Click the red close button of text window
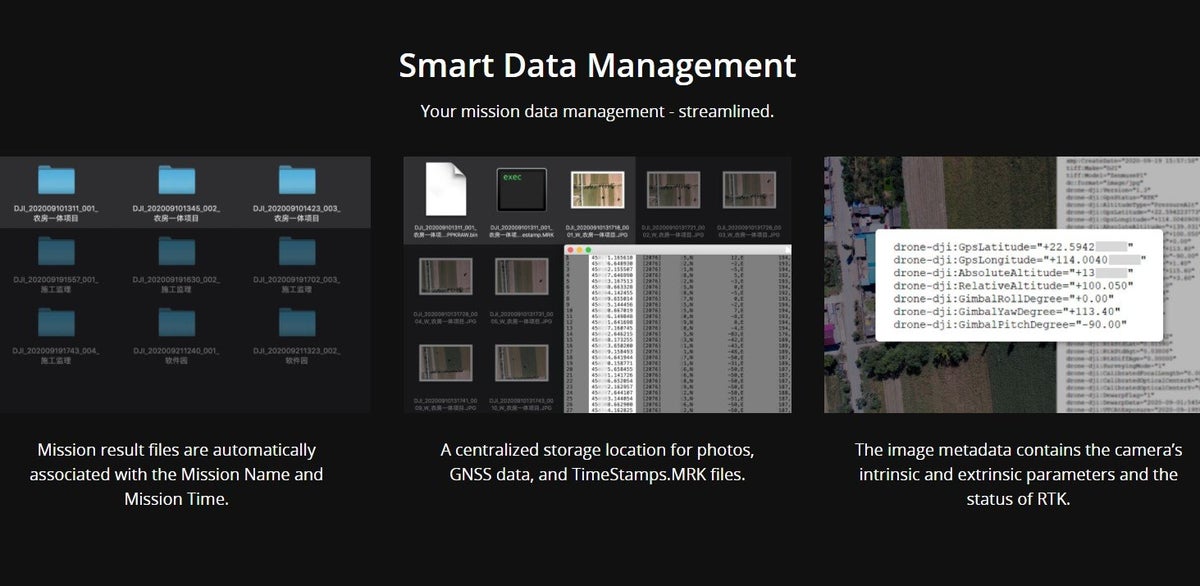The image size is (1200, 586). click(570, 248)
